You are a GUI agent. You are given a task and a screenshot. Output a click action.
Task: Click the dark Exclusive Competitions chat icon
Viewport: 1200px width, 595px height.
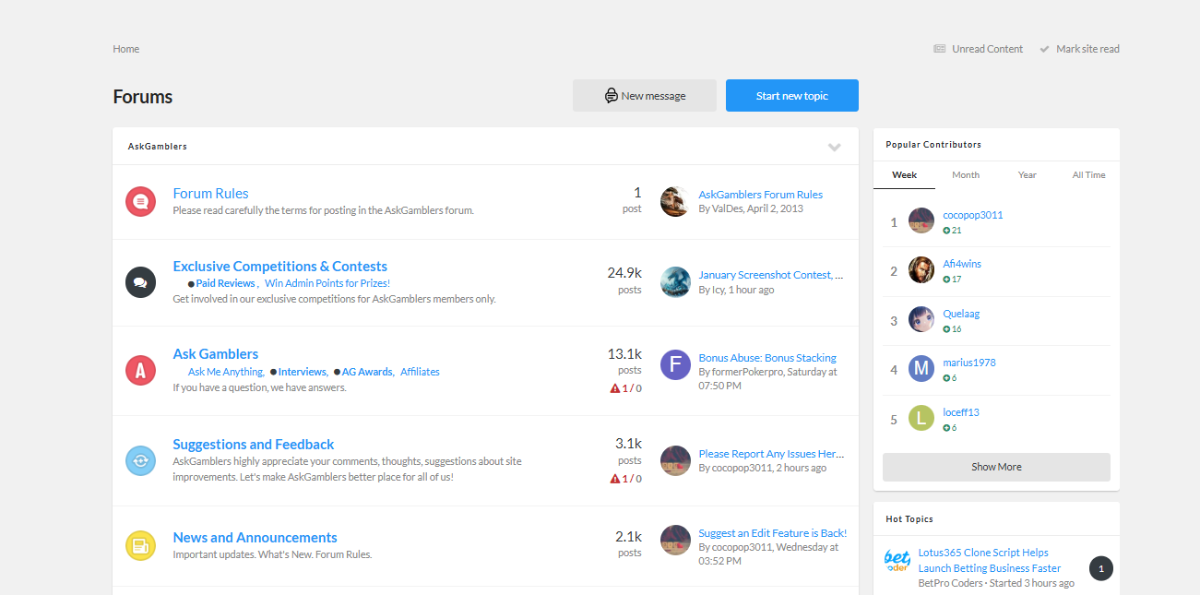140,282
